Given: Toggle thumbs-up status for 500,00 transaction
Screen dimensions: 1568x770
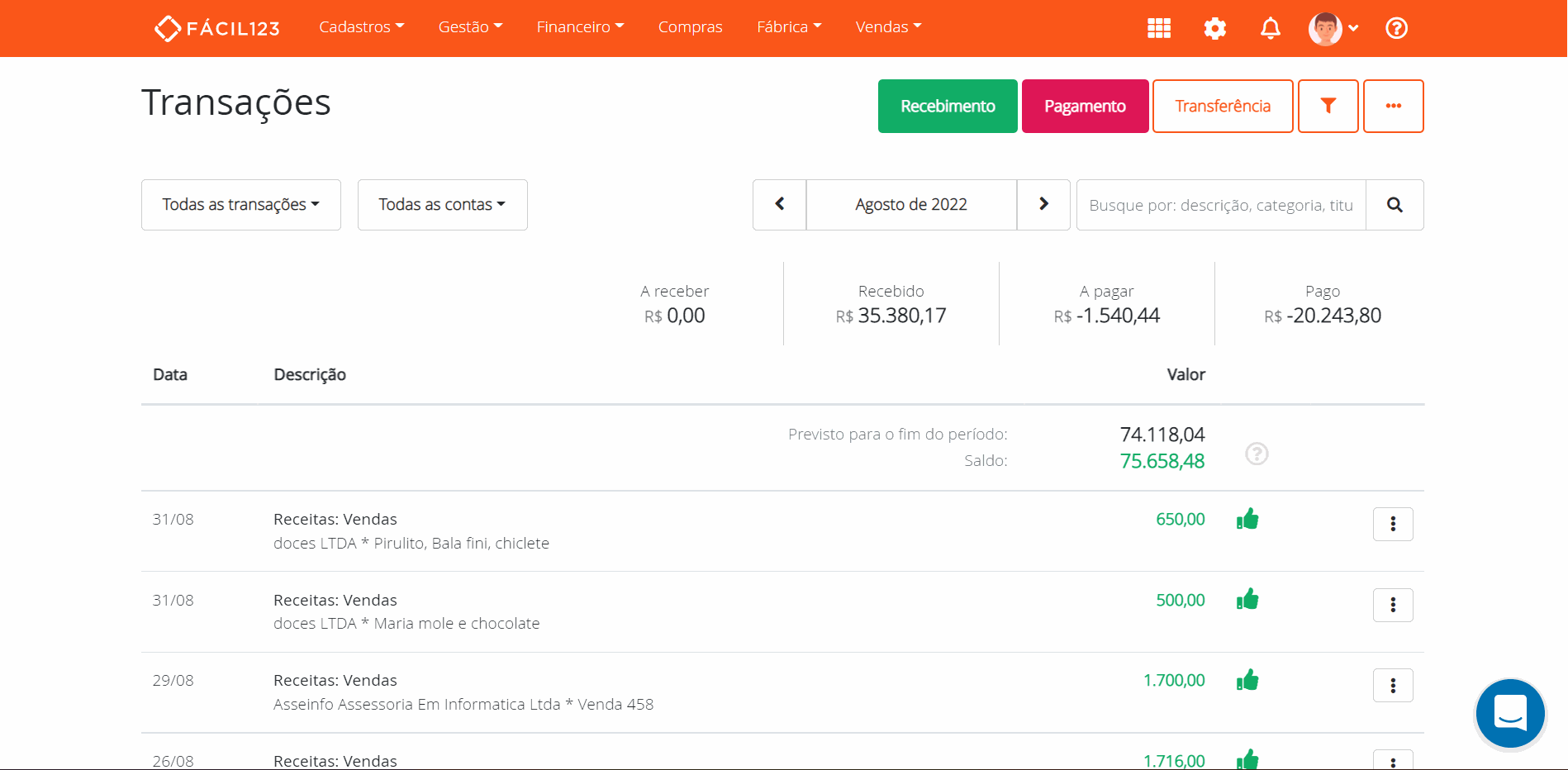Looking at the screenshot, I should point(1247,600).
